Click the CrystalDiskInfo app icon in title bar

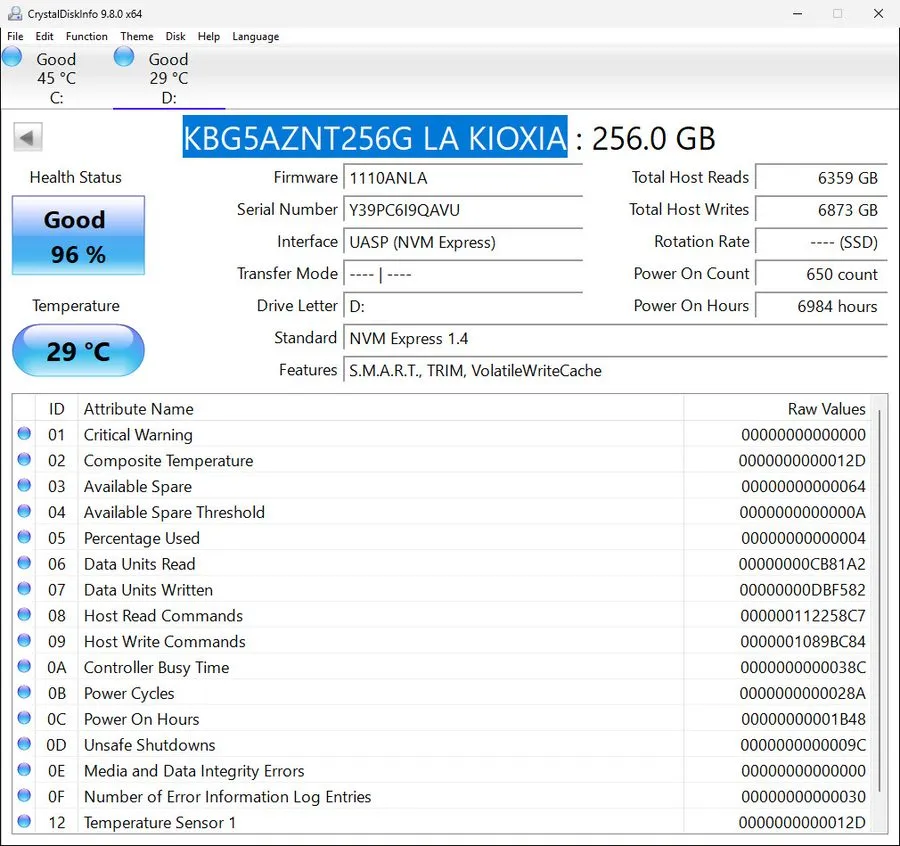click(14, 13)
